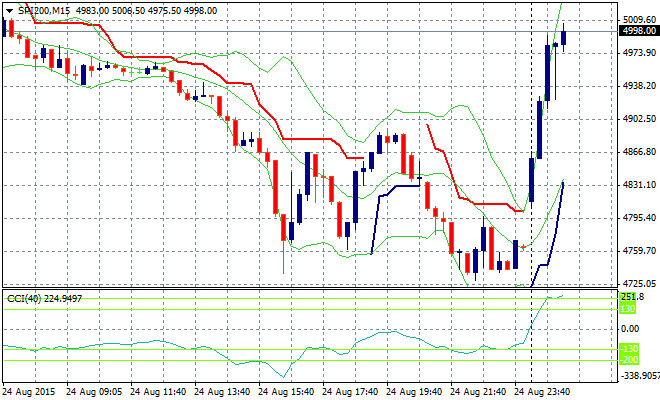Screen dimensions: 660x400
Task: Click the 4759.70 price axis label
Action: (639, 251)
